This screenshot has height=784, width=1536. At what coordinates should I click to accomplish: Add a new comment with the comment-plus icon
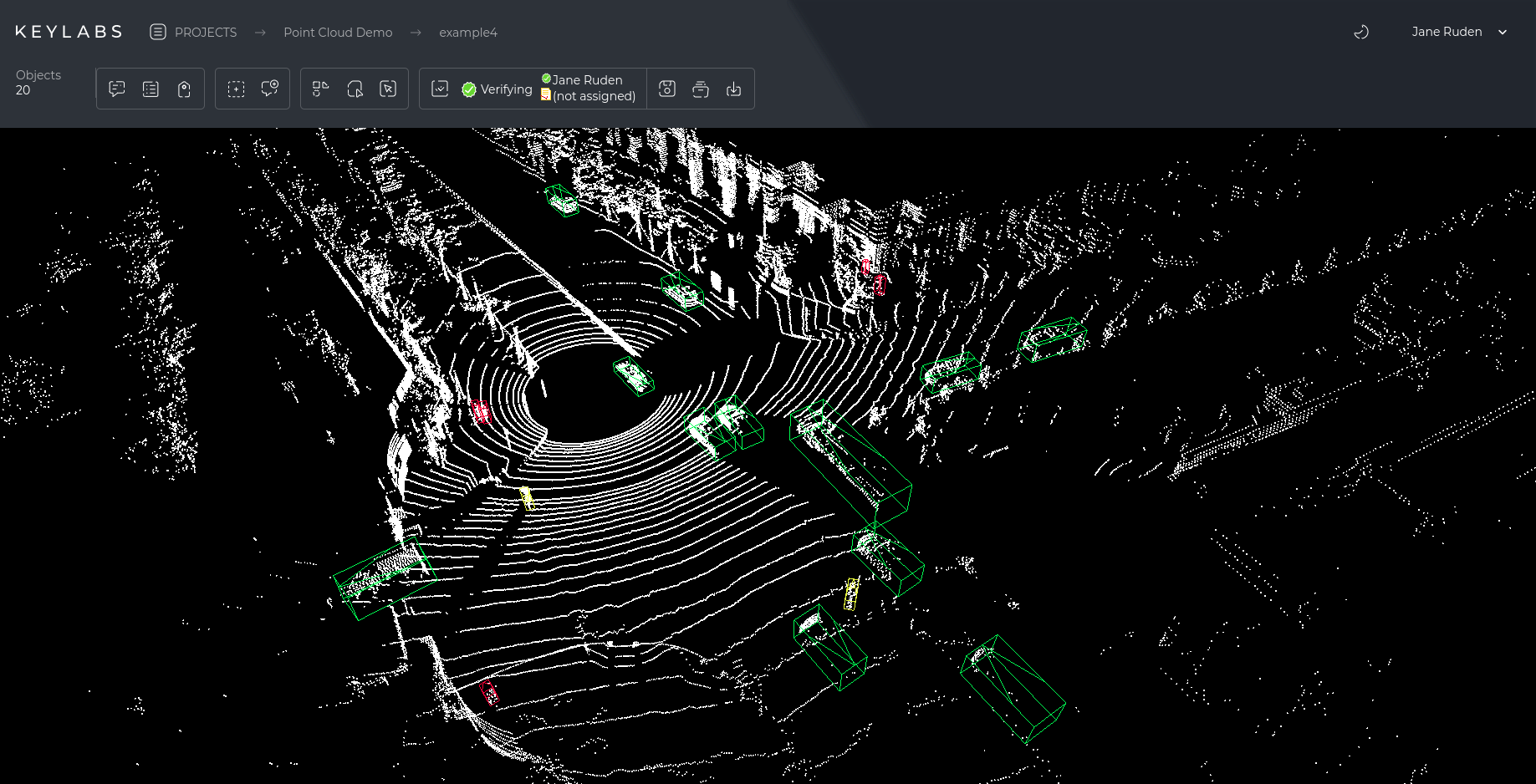pos(269,89)
